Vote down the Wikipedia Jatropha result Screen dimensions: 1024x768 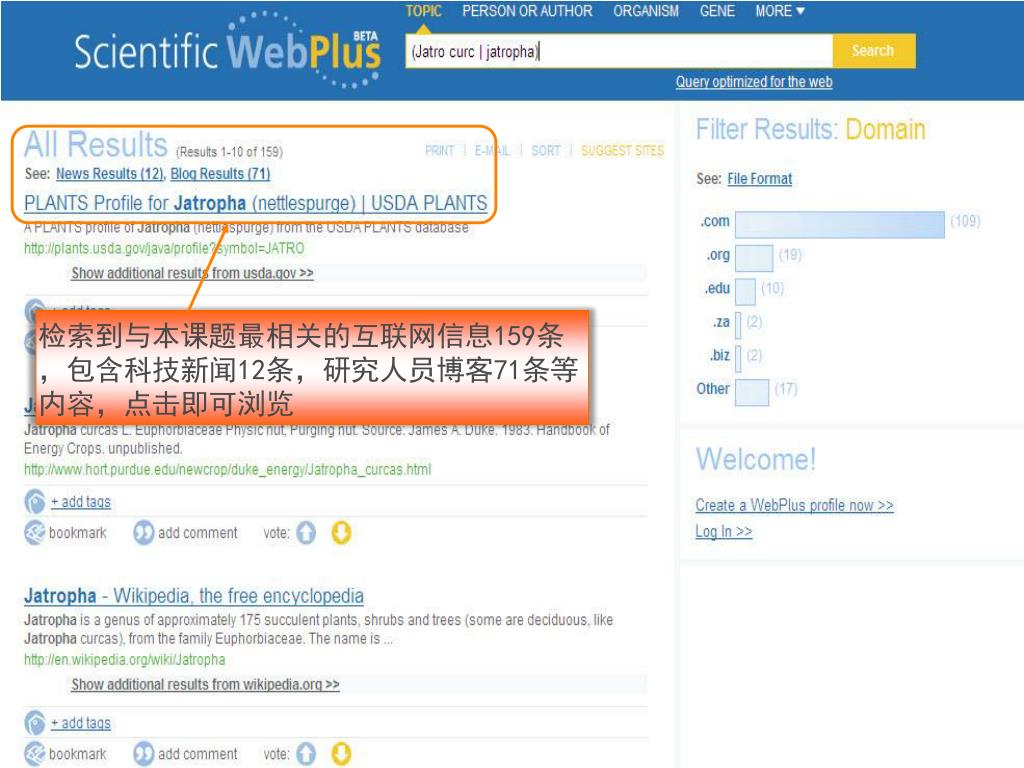[x=341, y=754]
